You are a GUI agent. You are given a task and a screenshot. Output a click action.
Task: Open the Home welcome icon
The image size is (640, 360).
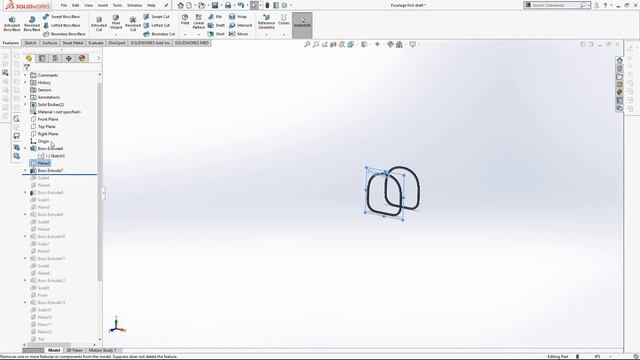pyautogui.click(x=180, y=5)
